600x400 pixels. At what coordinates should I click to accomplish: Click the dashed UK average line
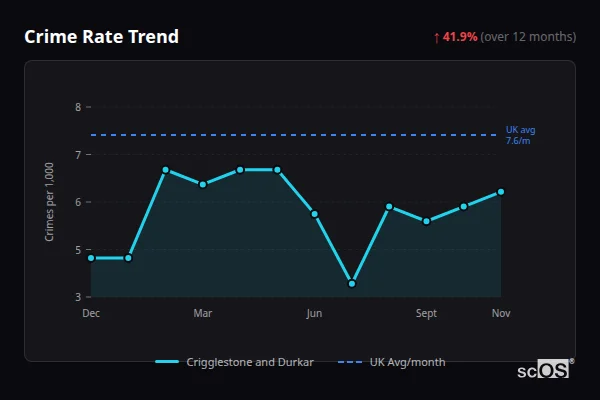[293, 135]
